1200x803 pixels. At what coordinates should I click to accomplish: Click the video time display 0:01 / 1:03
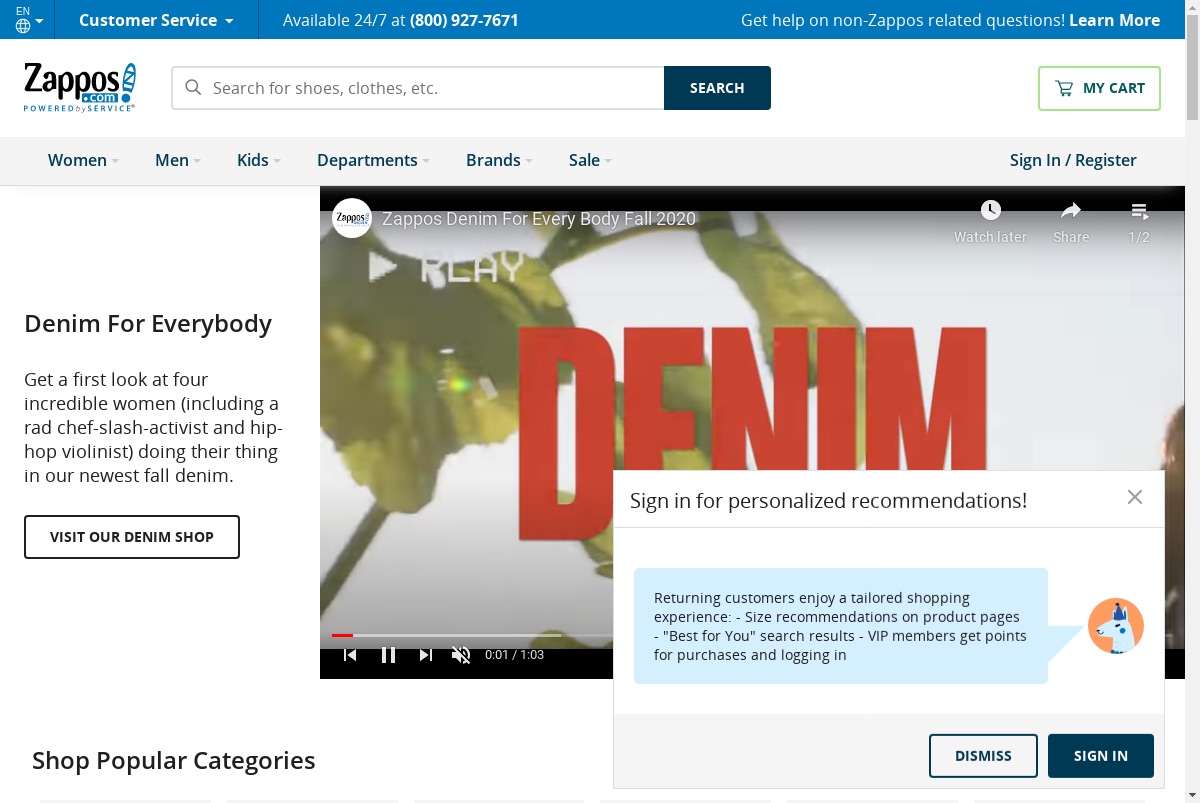pyautogui.click(x=514, y=655)
